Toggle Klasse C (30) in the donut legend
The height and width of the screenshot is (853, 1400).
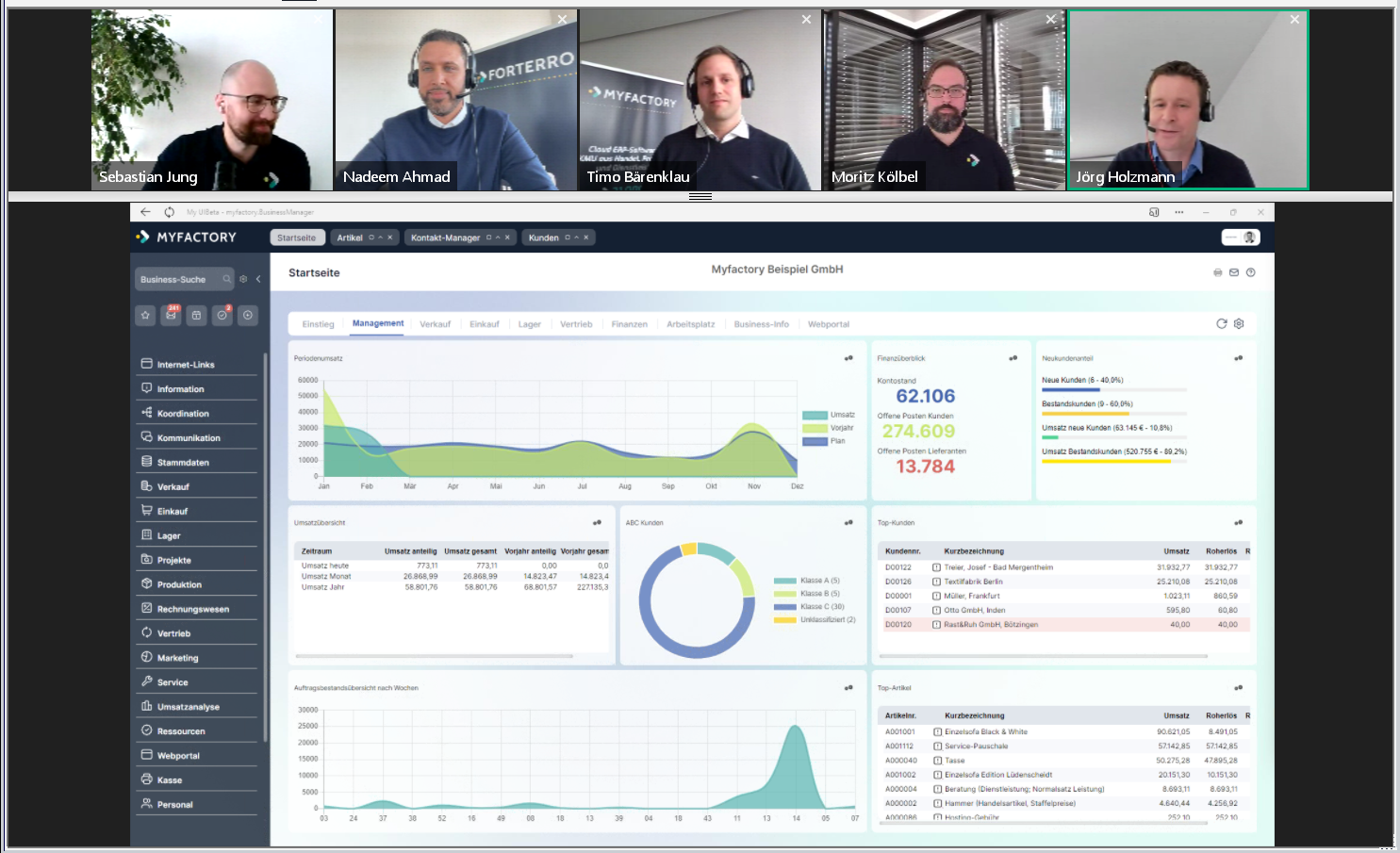point(809,607)
